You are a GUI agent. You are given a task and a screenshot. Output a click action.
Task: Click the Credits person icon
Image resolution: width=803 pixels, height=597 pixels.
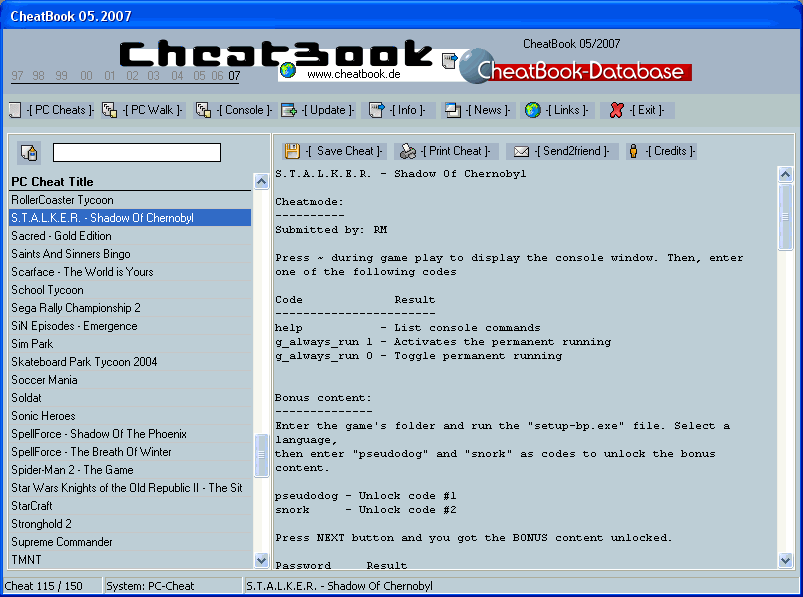point(633,151)
